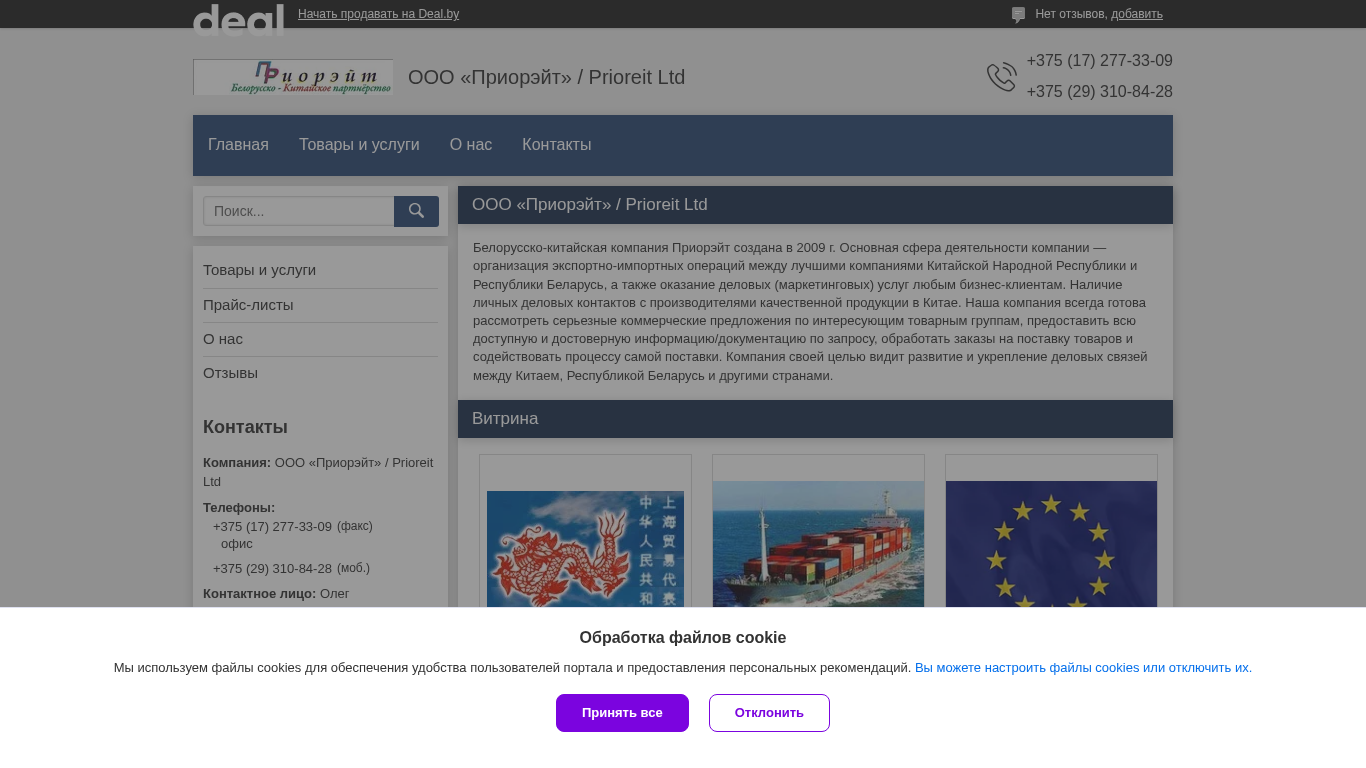
Task: Click the Телефоны label in sidebar
Action: pyautogui.click(x=239, y=508)
